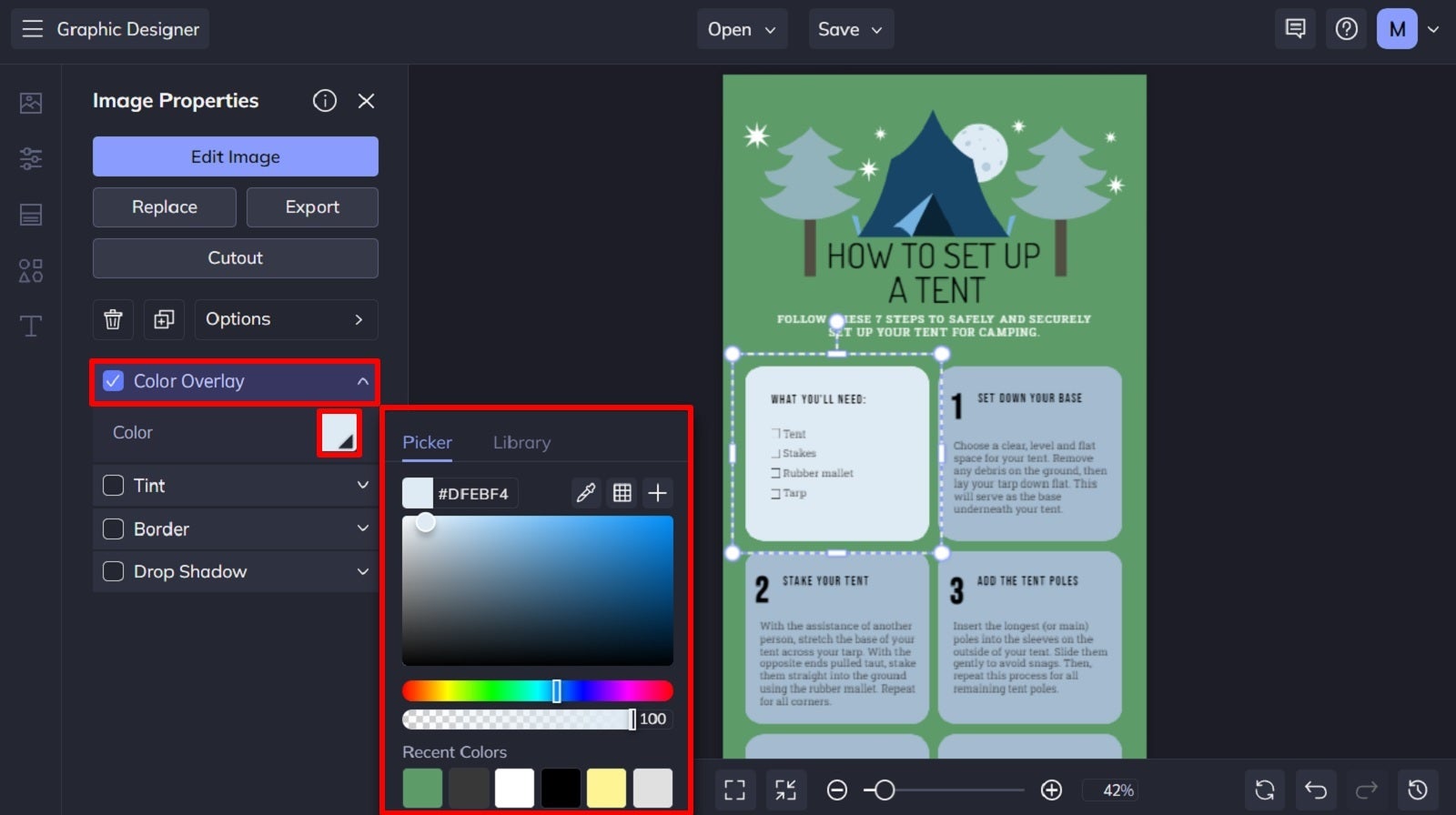Select the black recent color swatch

point(561,788)
